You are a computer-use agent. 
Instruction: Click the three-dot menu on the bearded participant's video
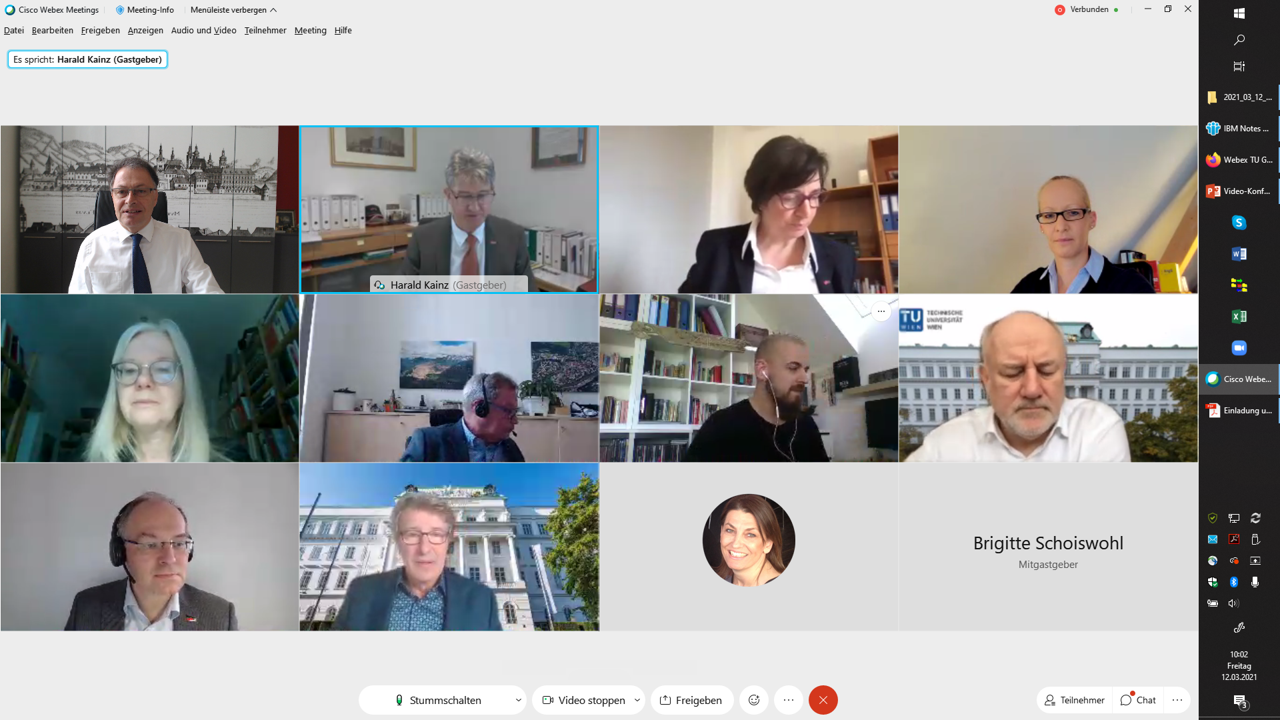point(881,311)
